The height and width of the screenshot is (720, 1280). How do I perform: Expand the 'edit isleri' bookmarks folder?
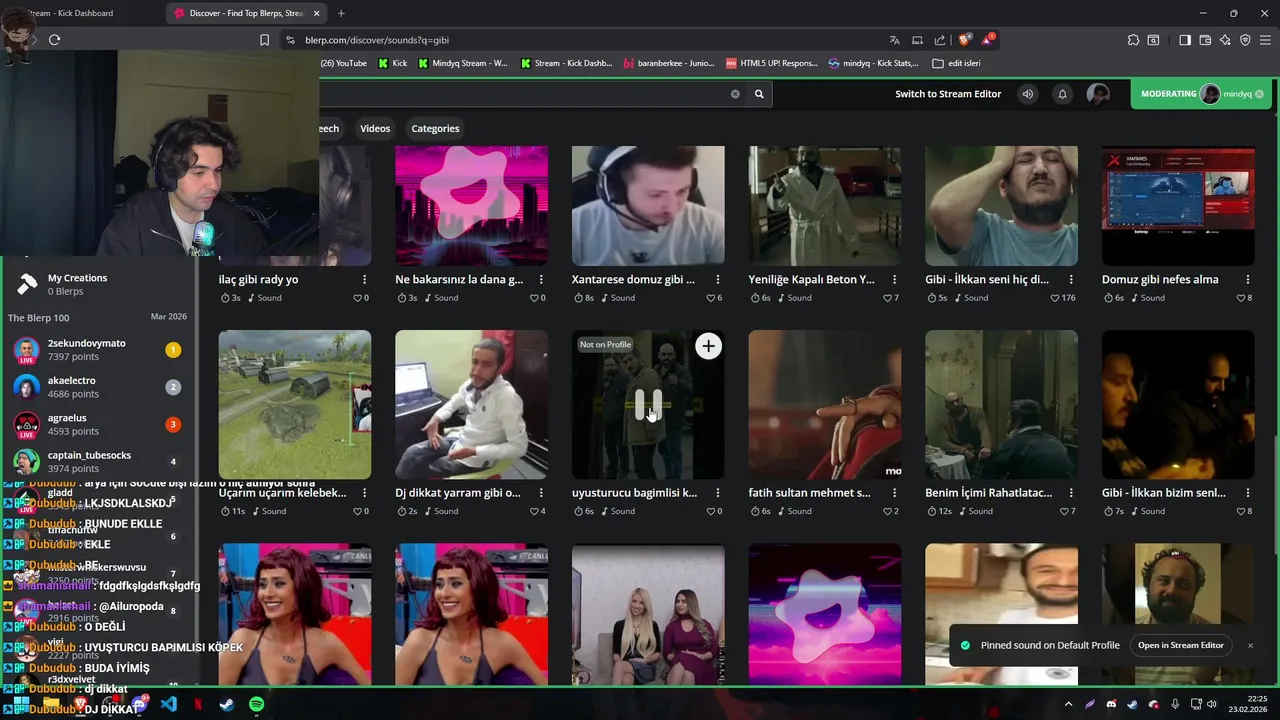click(x=956, y=63)
